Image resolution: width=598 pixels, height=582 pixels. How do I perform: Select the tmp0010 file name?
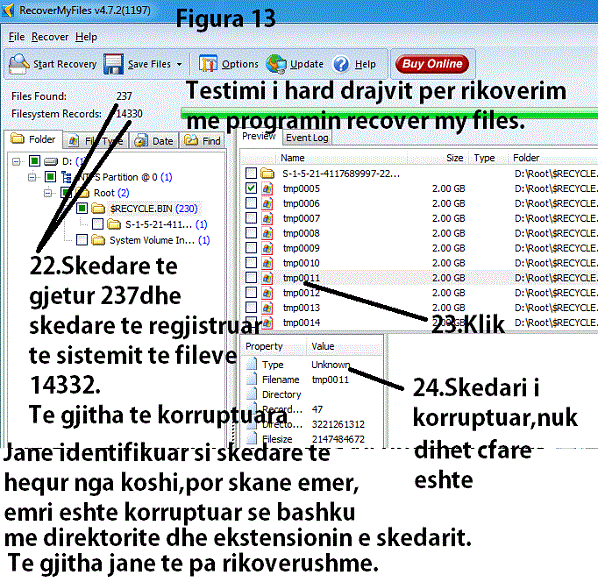click(301, 263)
